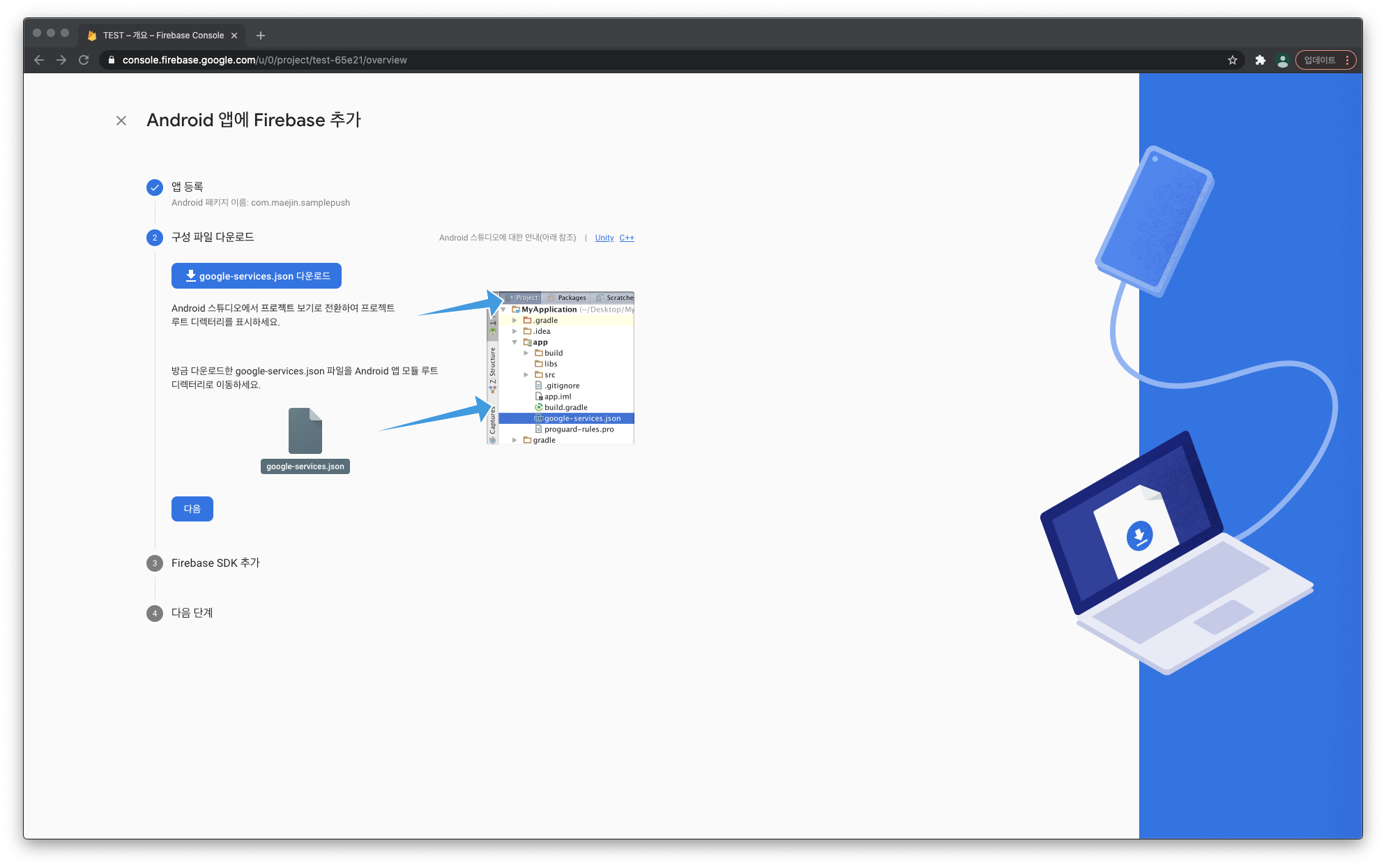The width and height of the screenshot is (1386, 868).
Task: Open the C++ instructions link
Action: 627,238
